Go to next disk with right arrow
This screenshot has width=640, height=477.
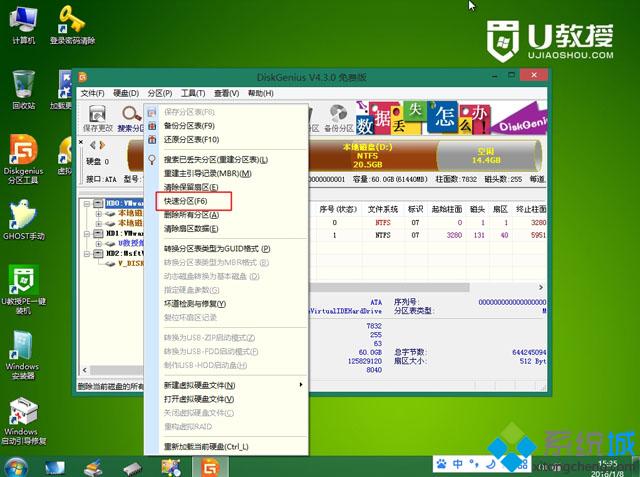(102, 145)
